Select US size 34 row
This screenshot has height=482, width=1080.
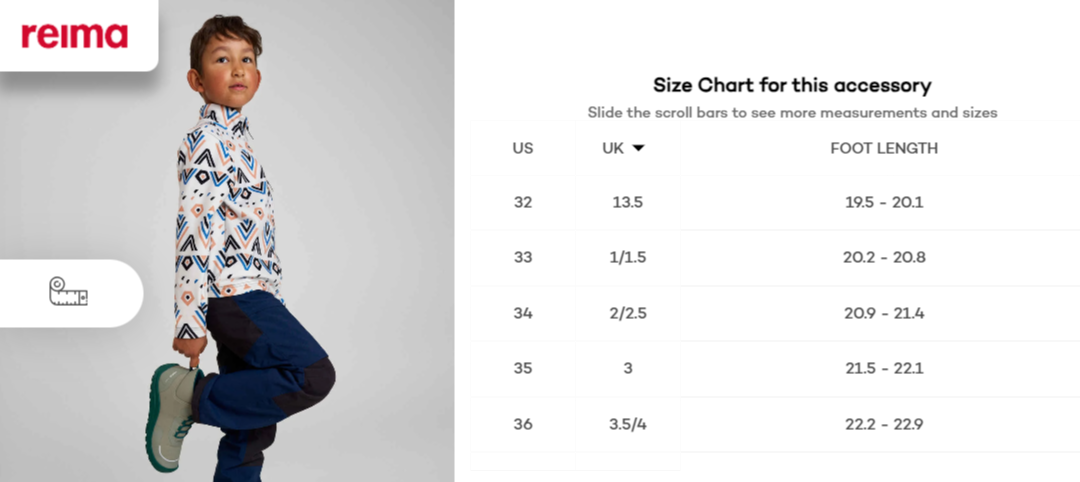[x=775, y=313]
